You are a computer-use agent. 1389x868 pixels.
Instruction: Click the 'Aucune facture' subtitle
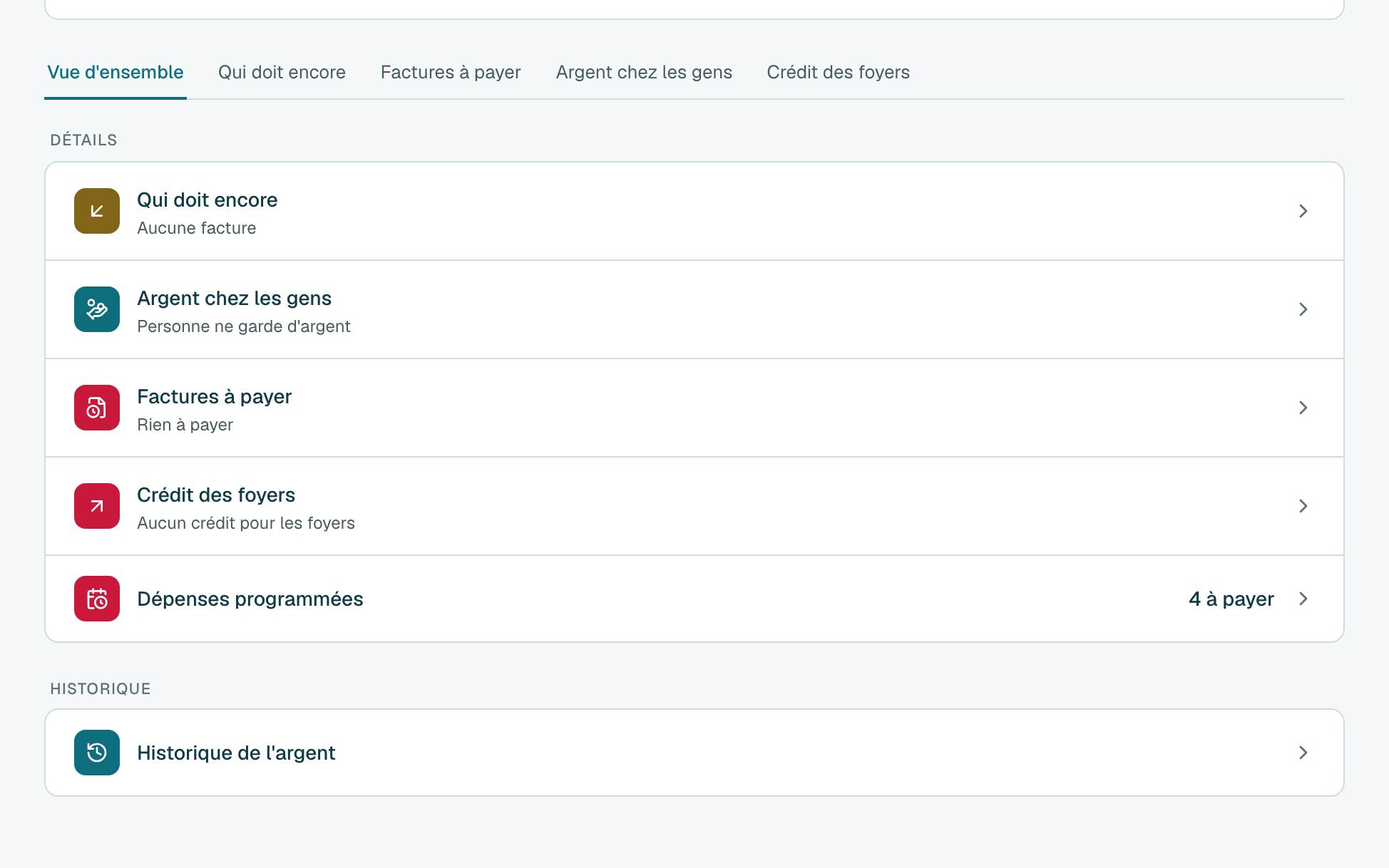pyautogui.click(x=196, y=228)
